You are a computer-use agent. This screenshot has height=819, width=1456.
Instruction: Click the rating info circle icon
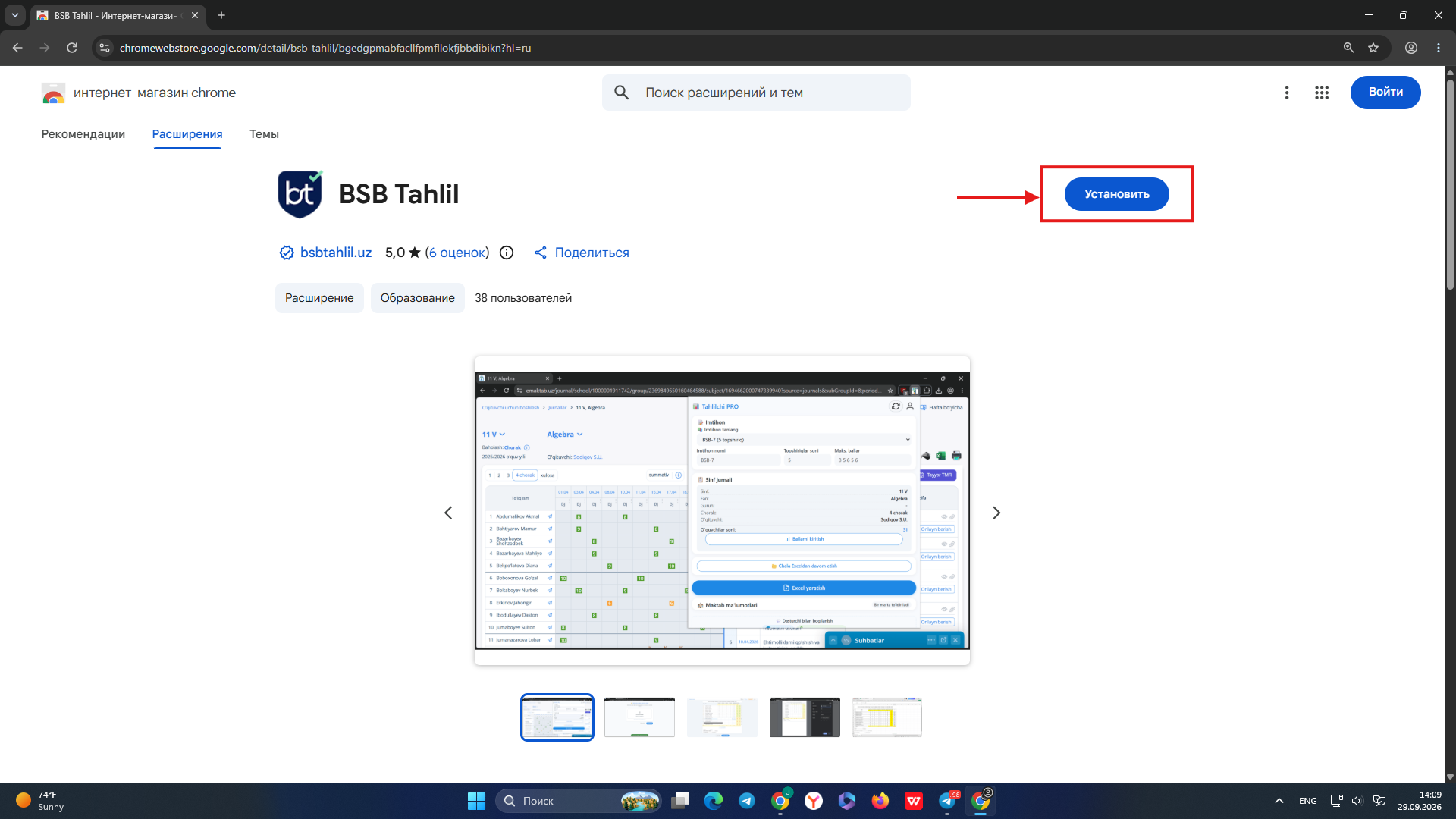507,253
